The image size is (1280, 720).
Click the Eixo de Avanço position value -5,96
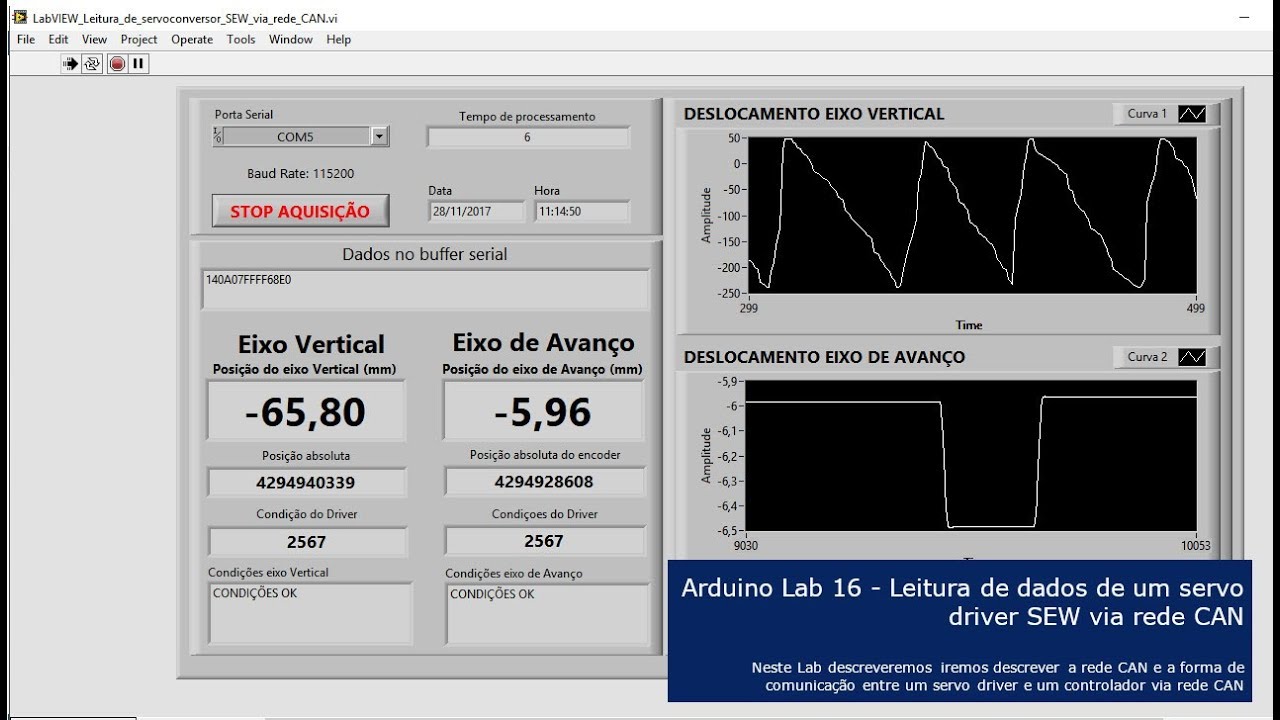[544, 411]
